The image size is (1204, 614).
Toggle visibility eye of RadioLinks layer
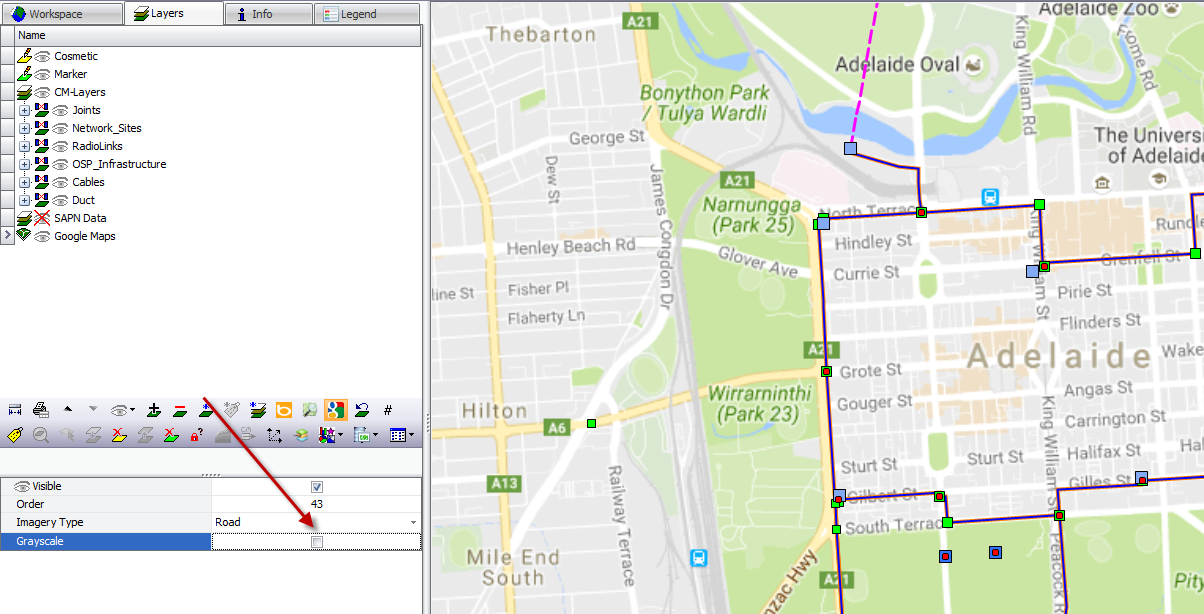point(60,147)
